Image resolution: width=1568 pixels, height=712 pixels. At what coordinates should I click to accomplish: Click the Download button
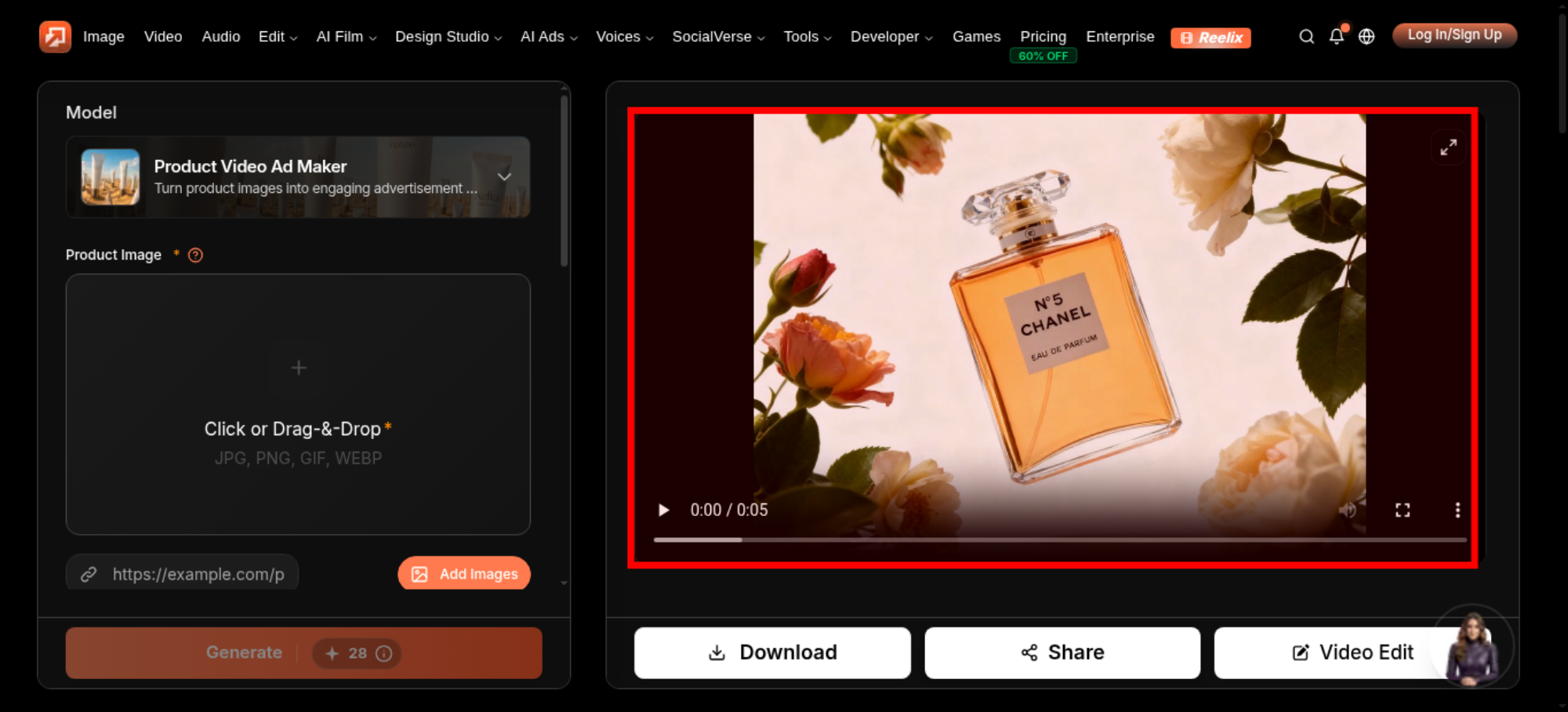772,652
